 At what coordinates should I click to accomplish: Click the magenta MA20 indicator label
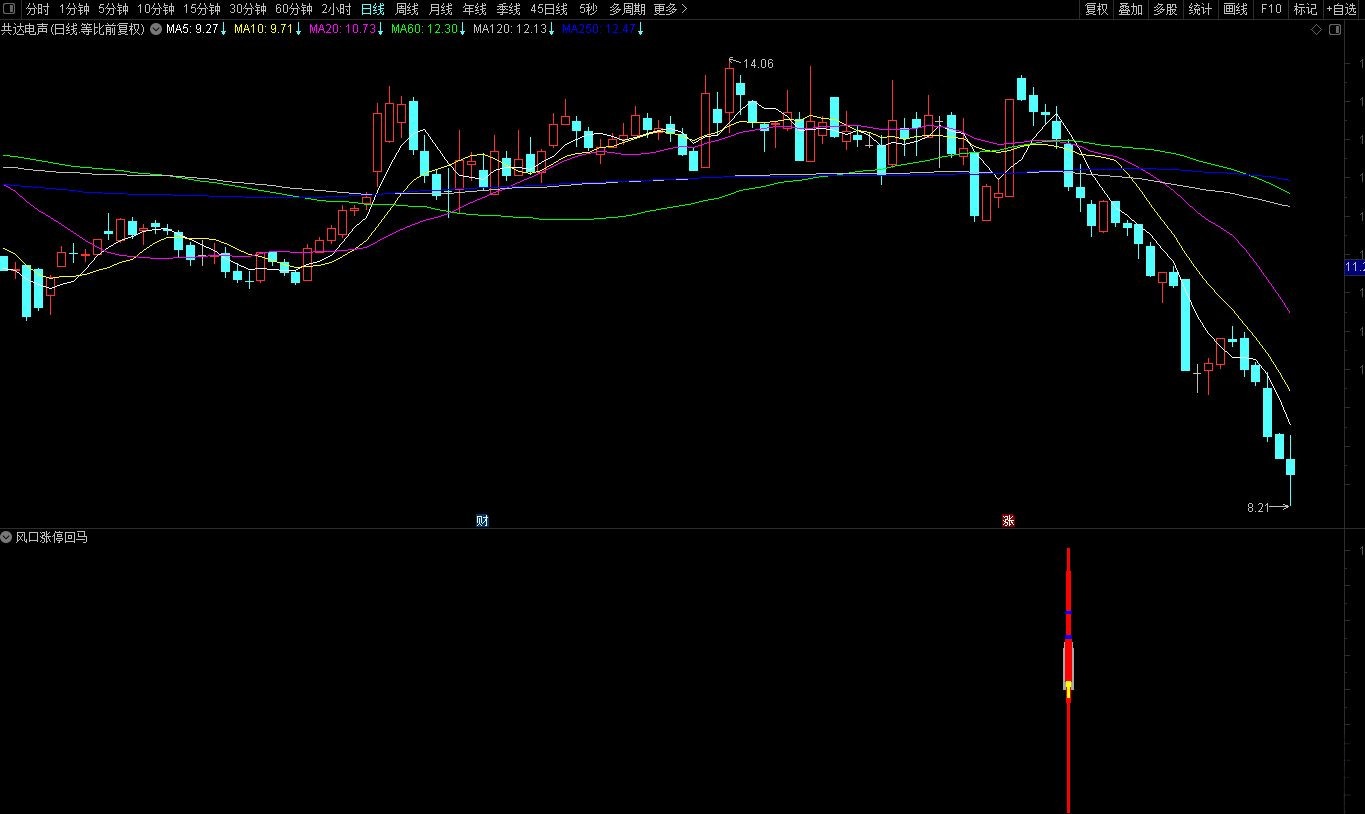tap(342, 30)
